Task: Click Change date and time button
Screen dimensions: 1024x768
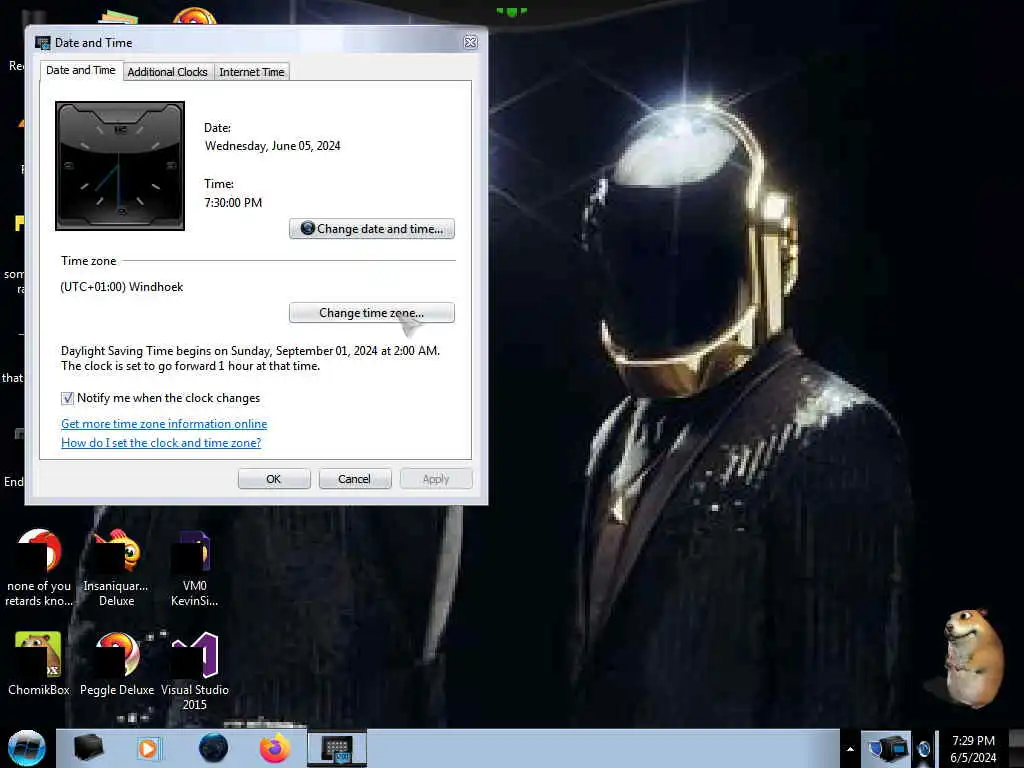Action: coord(372,229)
